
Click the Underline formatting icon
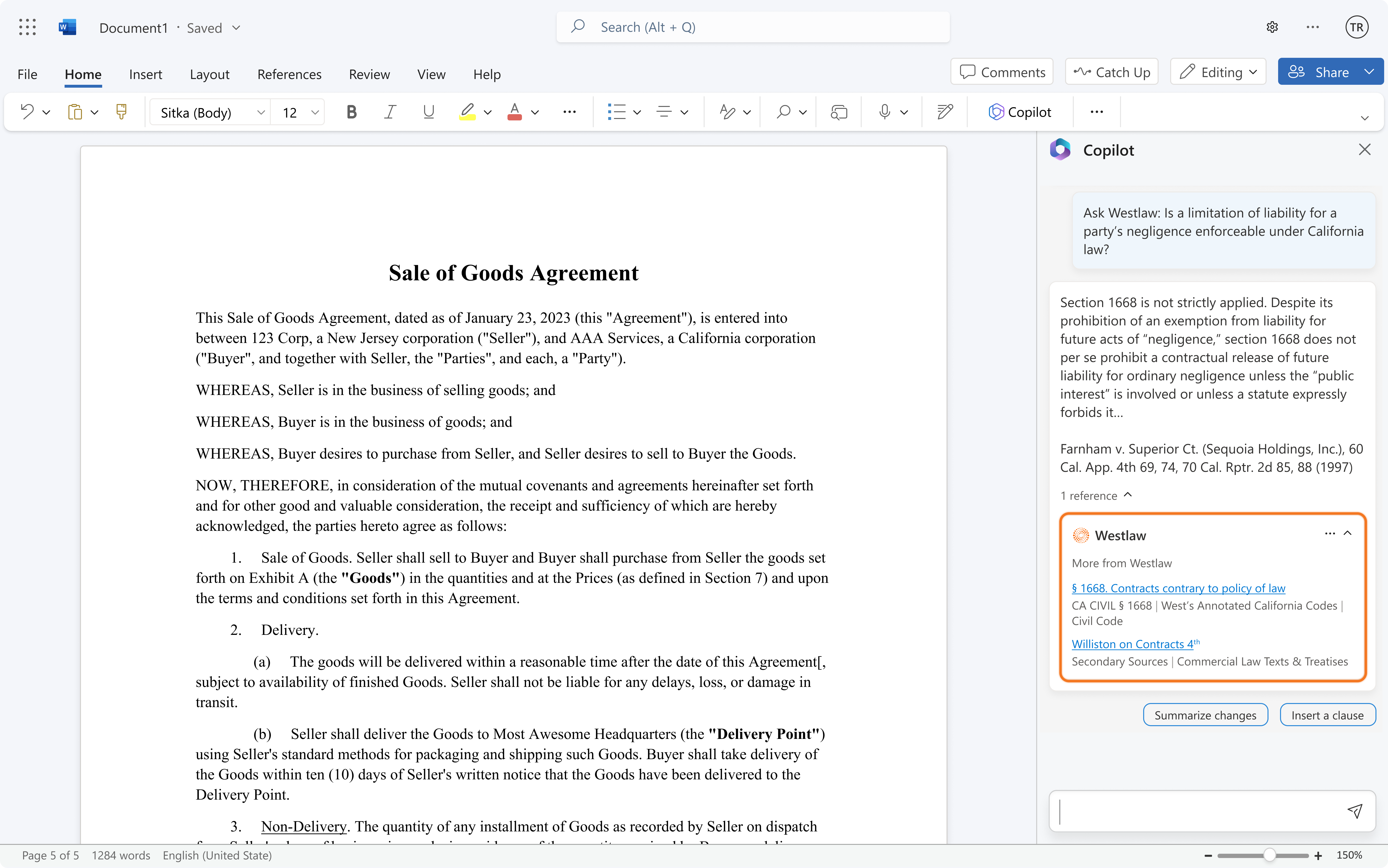[428, 112]
